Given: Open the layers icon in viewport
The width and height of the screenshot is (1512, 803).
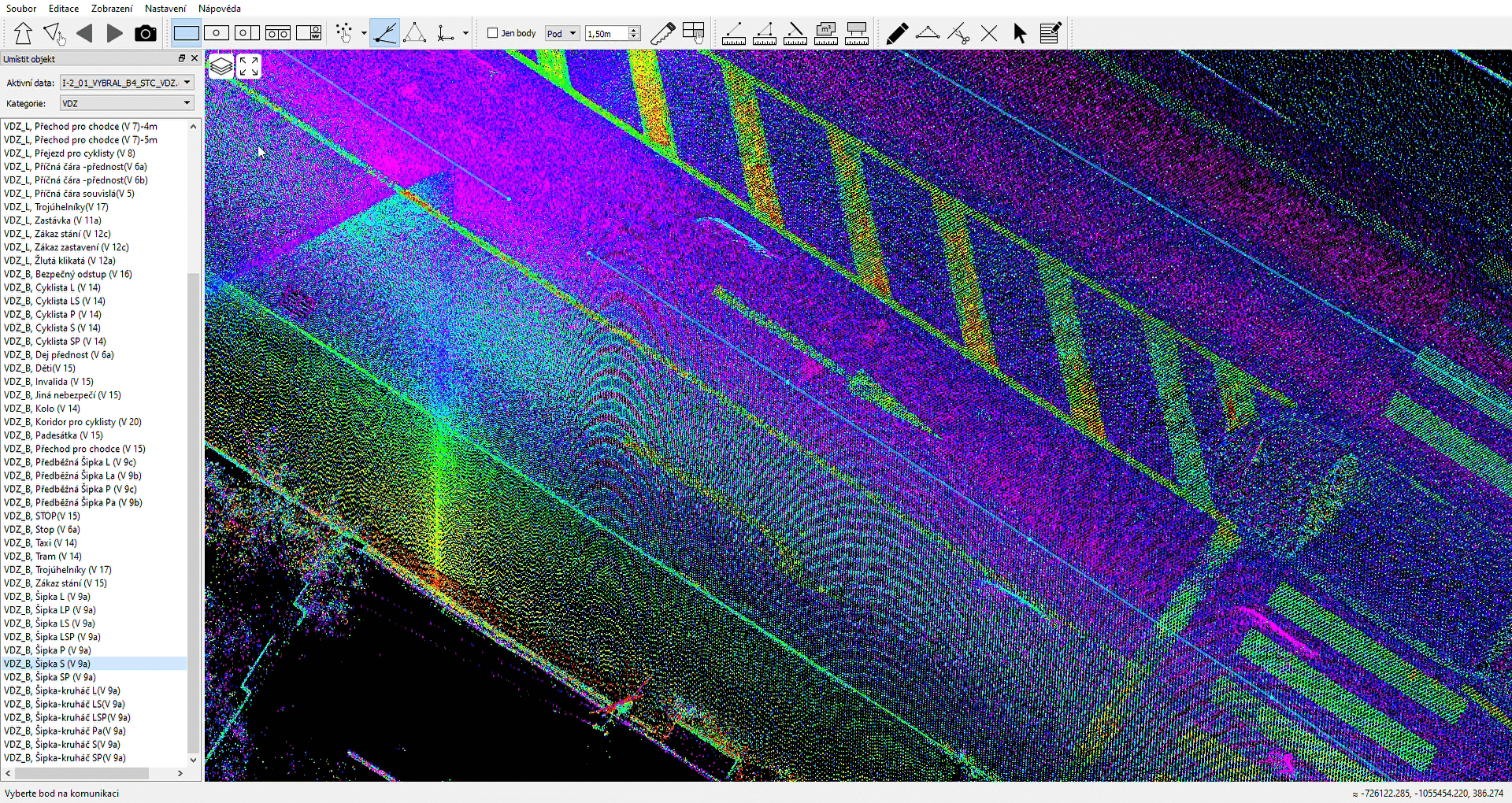Looking at the screenshot, I should [221, 67].
